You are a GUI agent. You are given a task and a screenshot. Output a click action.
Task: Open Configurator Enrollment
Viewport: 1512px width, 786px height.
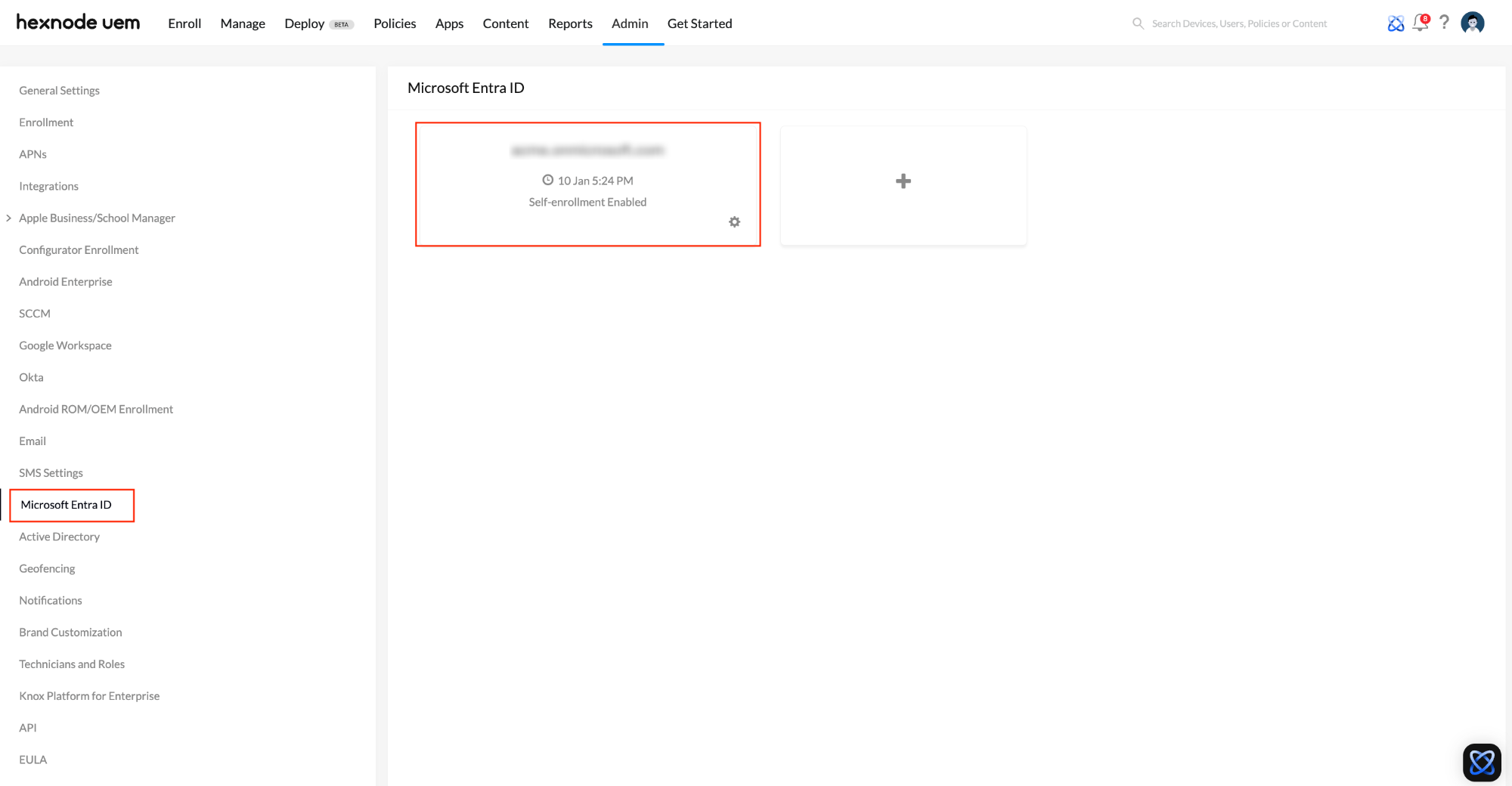(79, 249)
